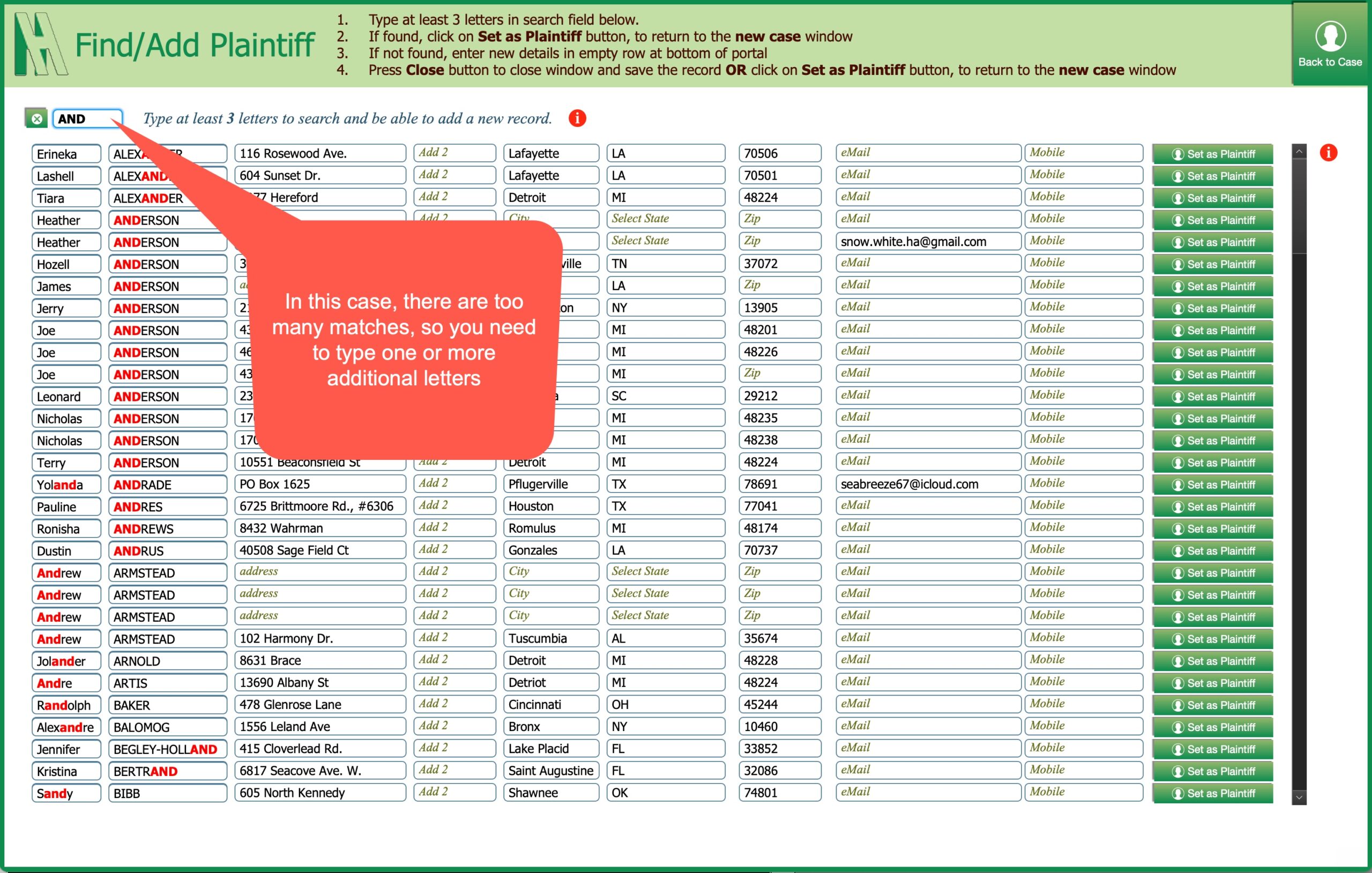Click zip field 33852
The image size is (1372, 873).
(780, 748)
